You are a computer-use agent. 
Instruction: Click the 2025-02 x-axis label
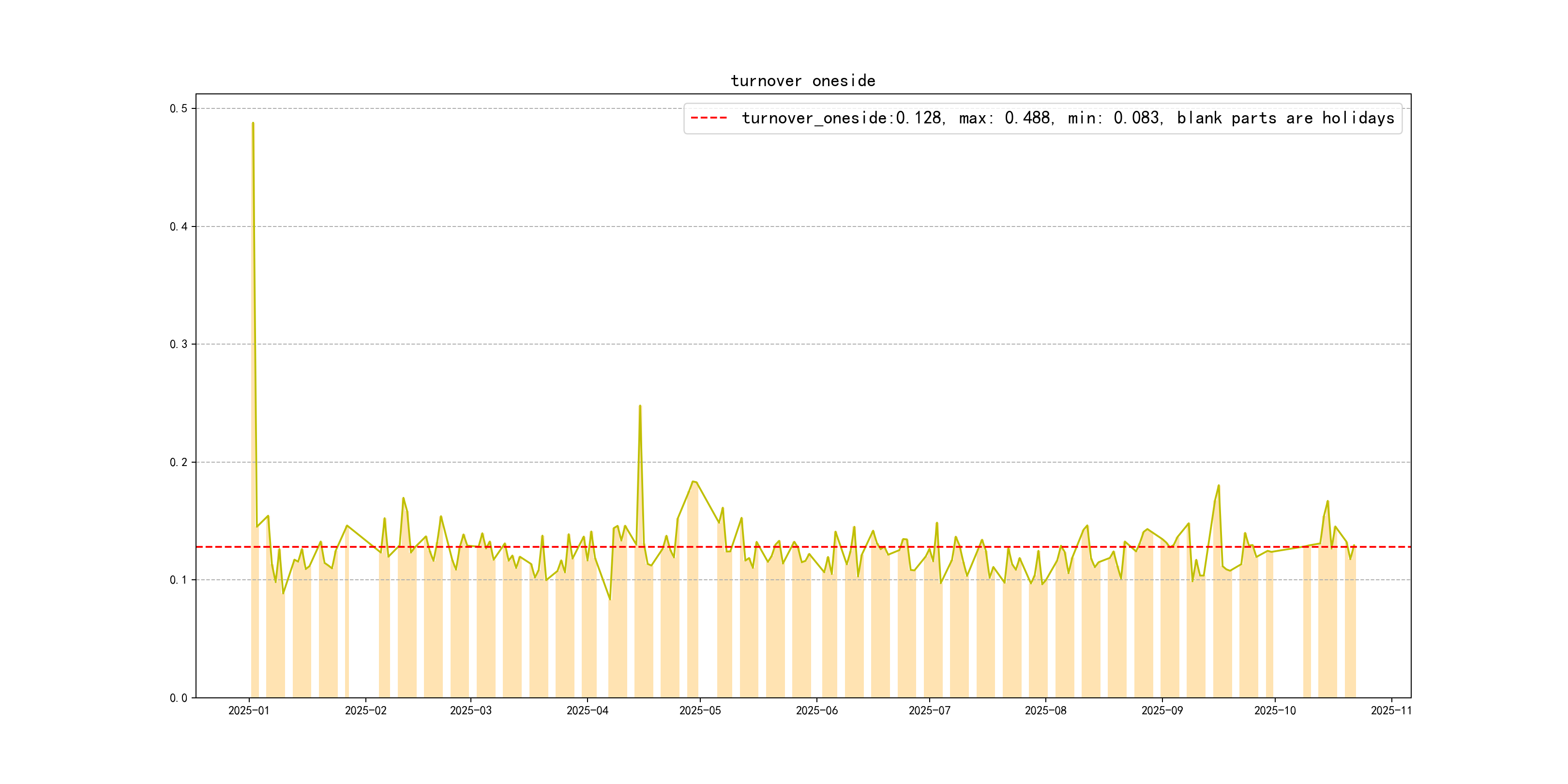tap(365, 710)
